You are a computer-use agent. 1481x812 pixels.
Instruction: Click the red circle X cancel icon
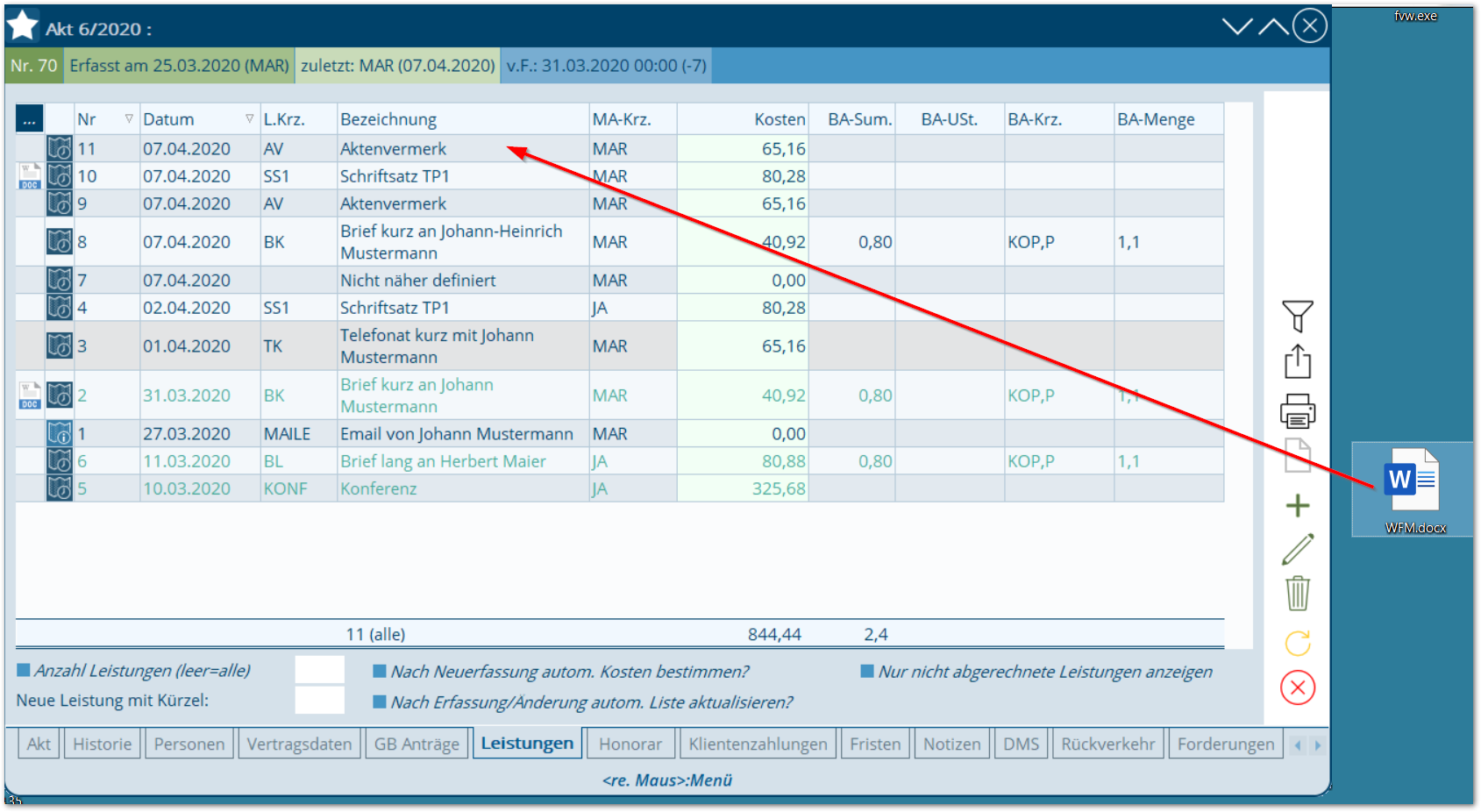[1298, 687]
